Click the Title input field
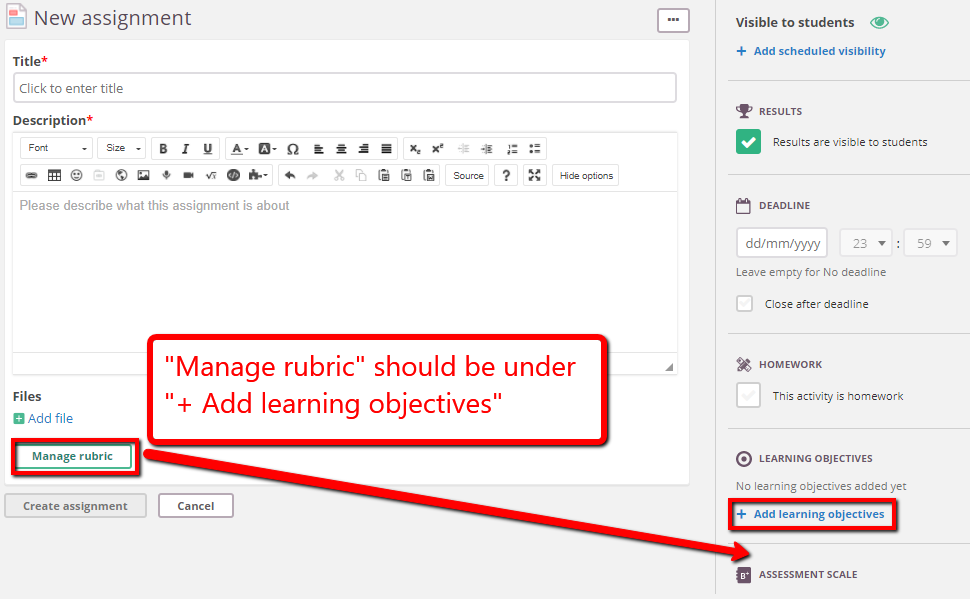The height and width of the screenshot is (599, 970). click(x=344, y=88)
